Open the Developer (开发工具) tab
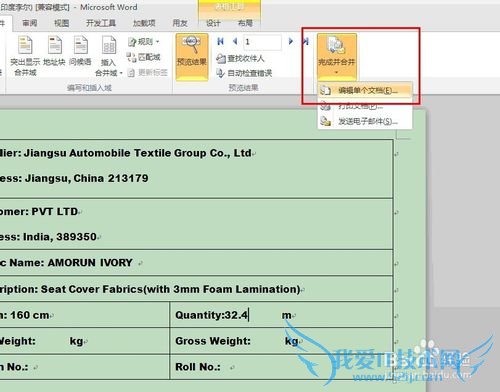 coord(101,23)
